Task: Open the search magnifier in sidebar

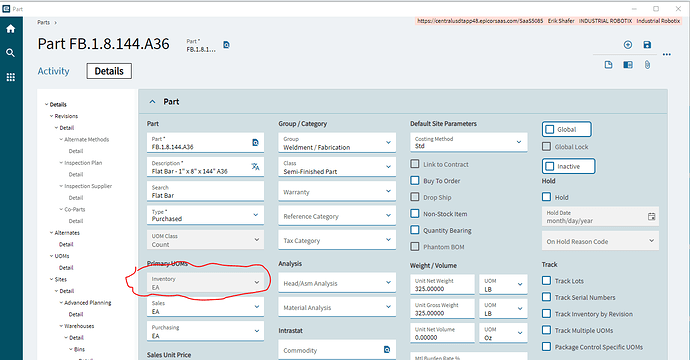Action: [x=11, y=53]
